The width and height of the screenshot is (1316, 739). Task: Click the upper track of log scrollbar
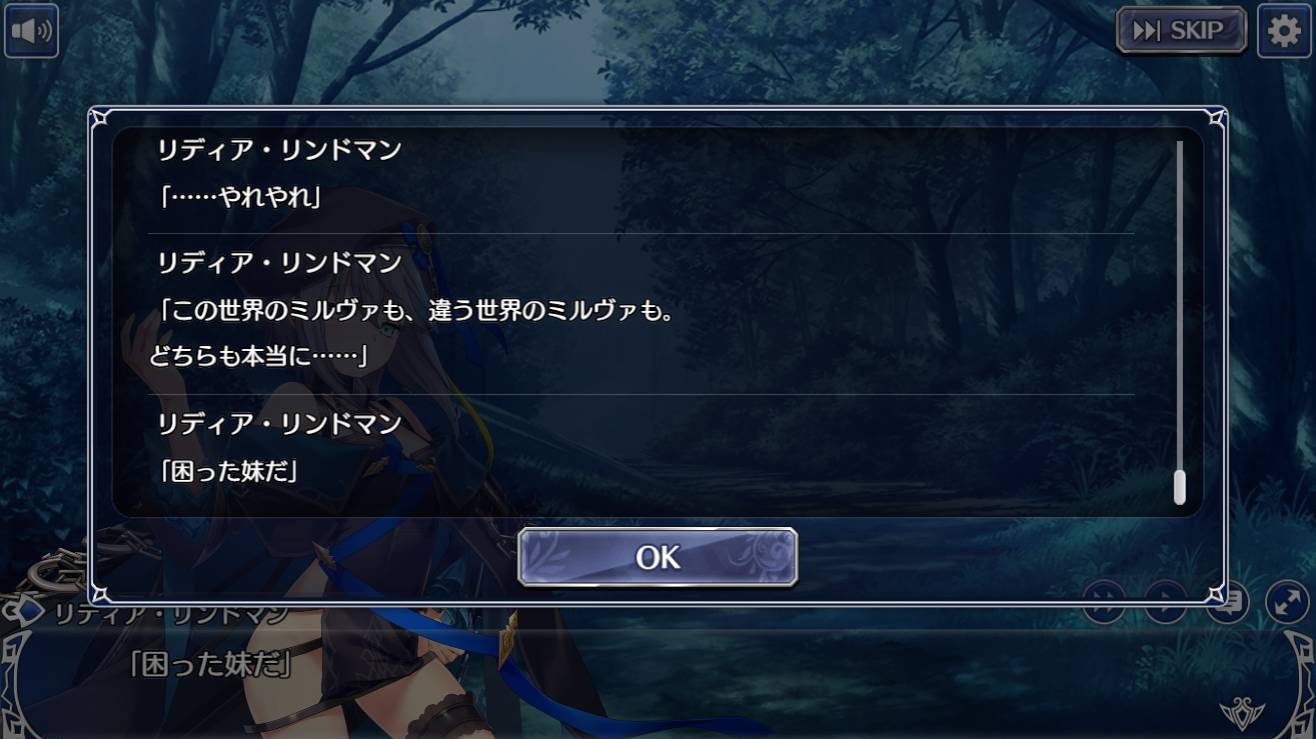click(1179, 300)
